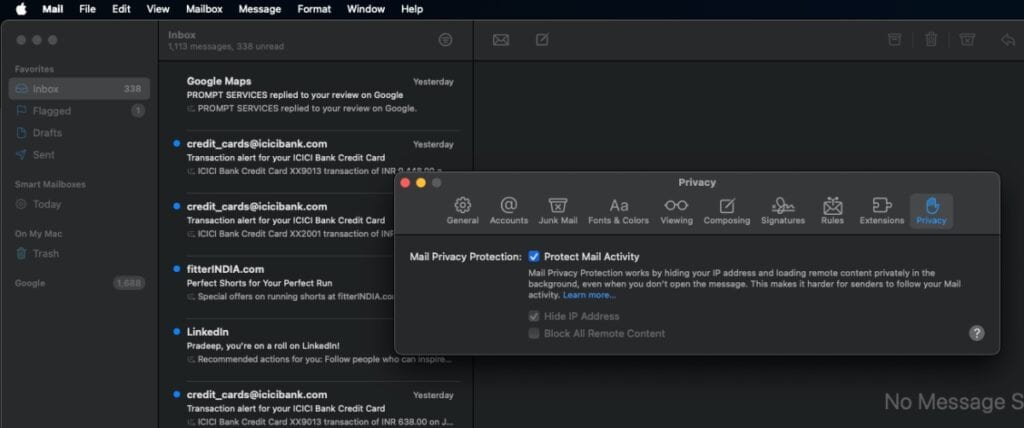Open the Apple menu
The height and width of the screenshot is (428, 1024).
tap(21, 9)
